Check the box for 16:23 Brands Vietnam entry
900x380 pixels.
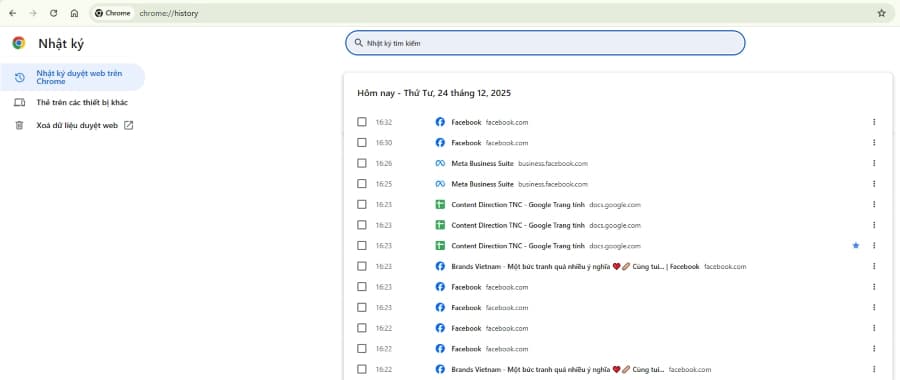tap(362, 266)
